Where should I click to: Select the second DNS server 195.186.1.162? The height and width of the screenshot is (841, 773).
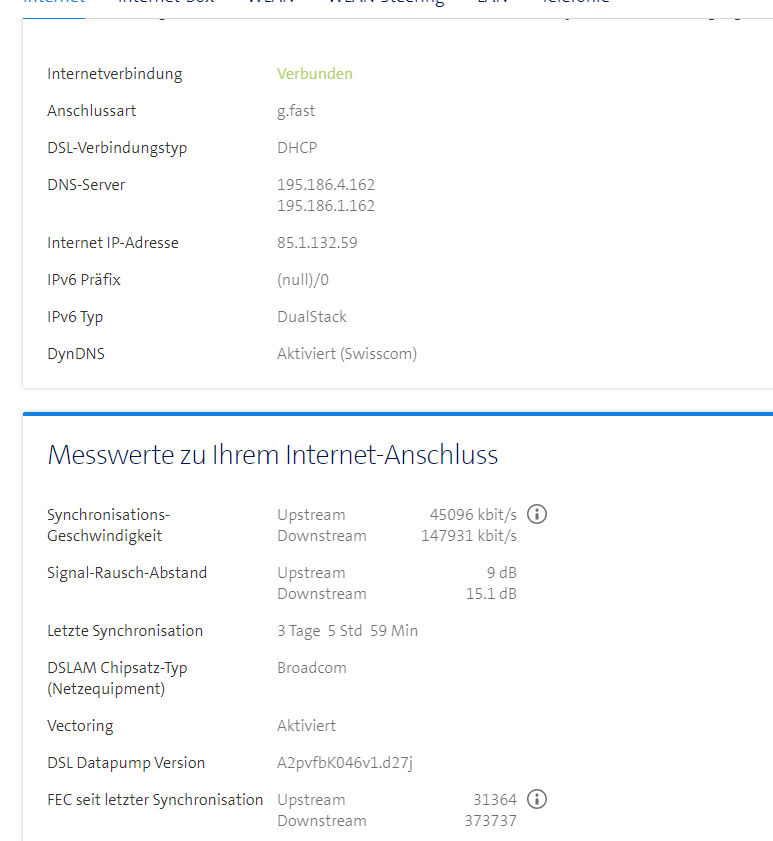326,206
